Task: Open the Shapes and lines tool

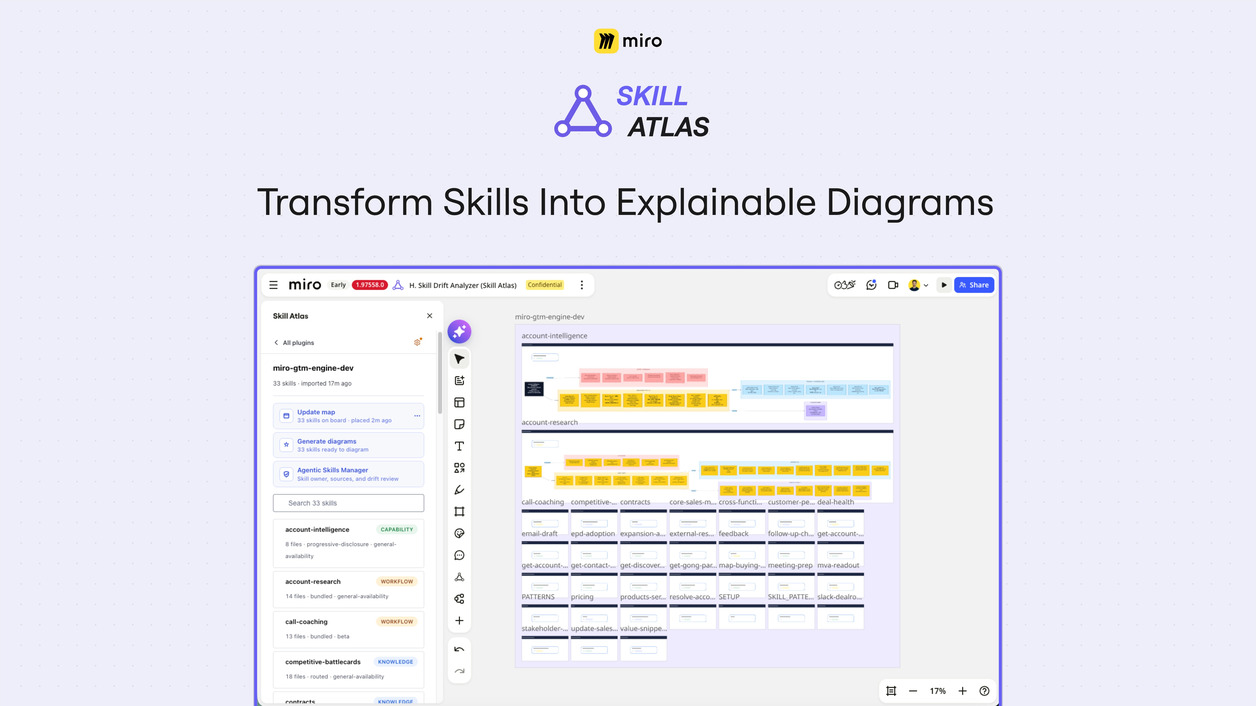Action: click(x=459, y=468)
